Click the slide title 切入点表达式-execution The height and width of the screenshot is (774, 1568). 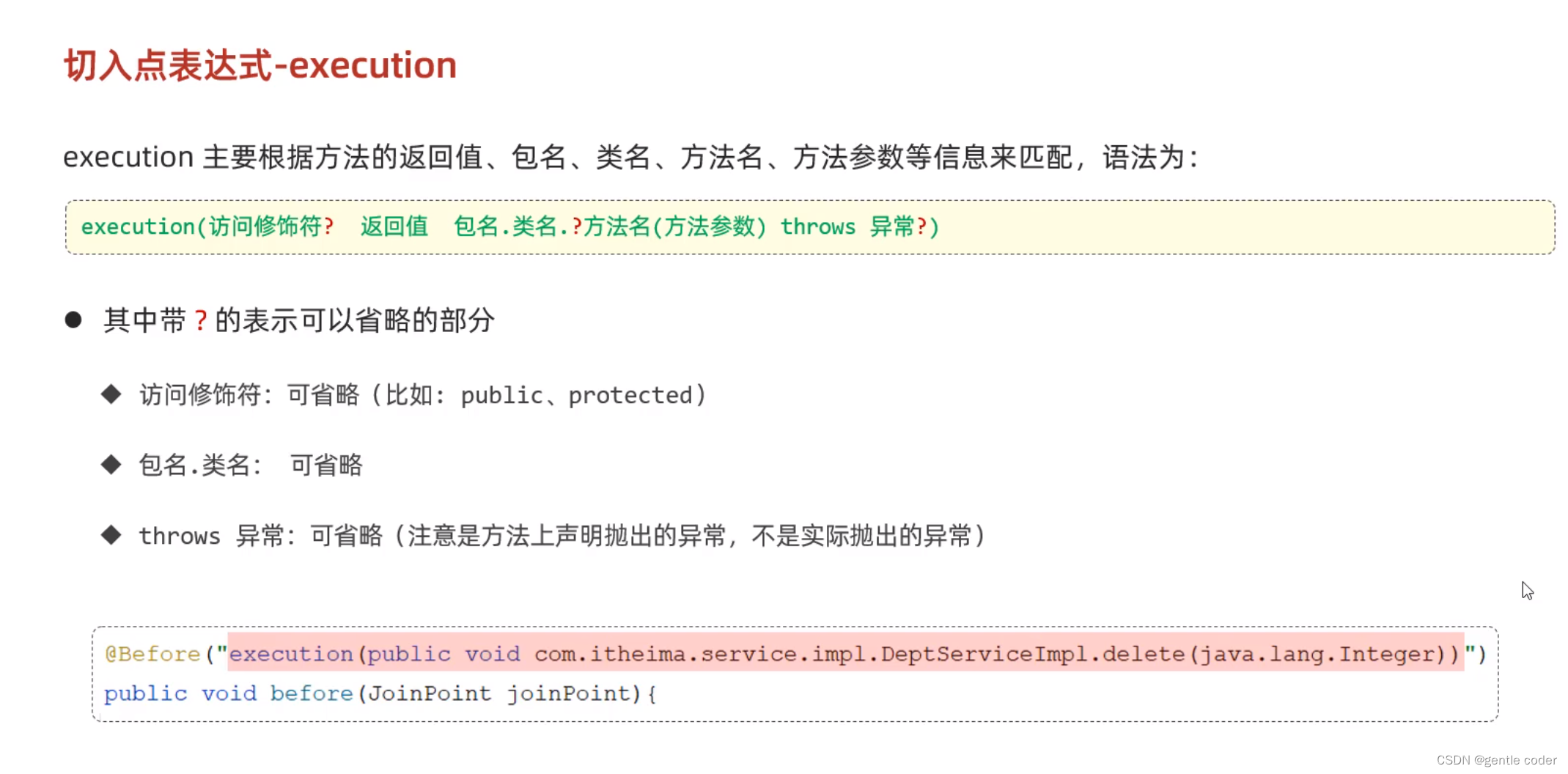tap(260, 65)
